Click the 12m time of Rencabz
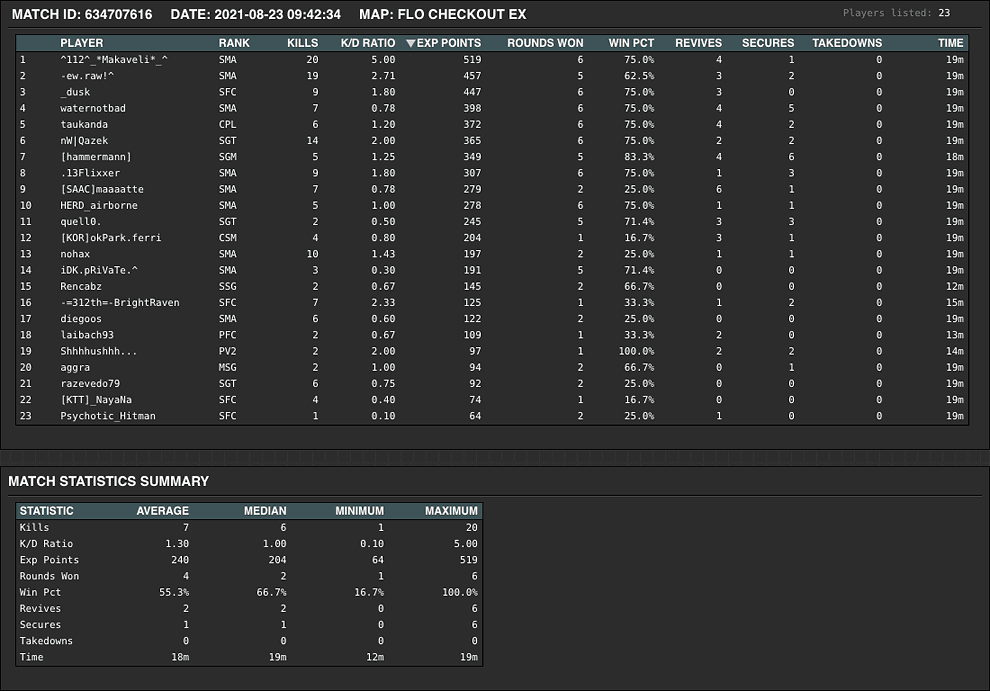This screenshot has height=691, width=990. click(x=955, y=287)
